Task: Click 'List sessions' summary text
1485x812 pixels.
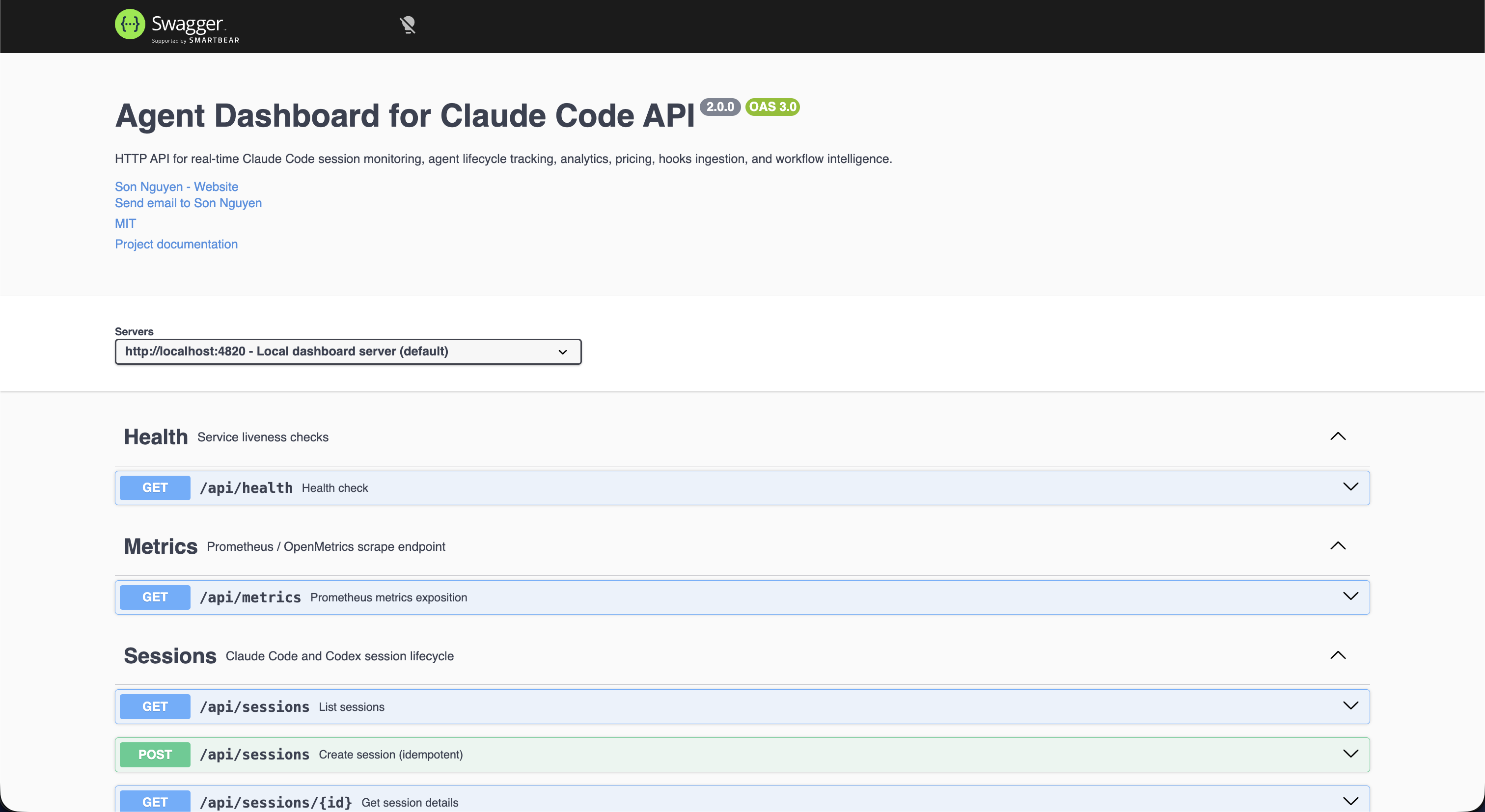Action: 352,707
